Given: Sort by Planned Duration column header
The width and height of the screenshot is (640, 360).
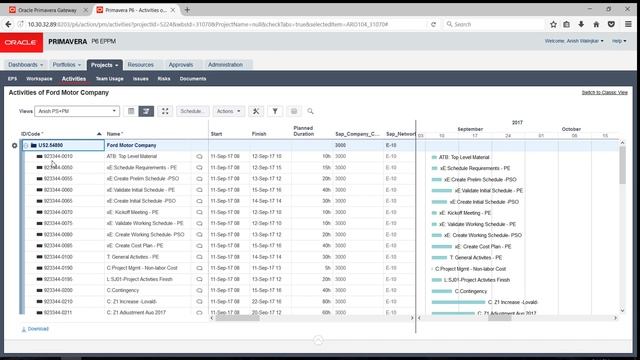Looking at the screenshot, I should tap(303, 131).
